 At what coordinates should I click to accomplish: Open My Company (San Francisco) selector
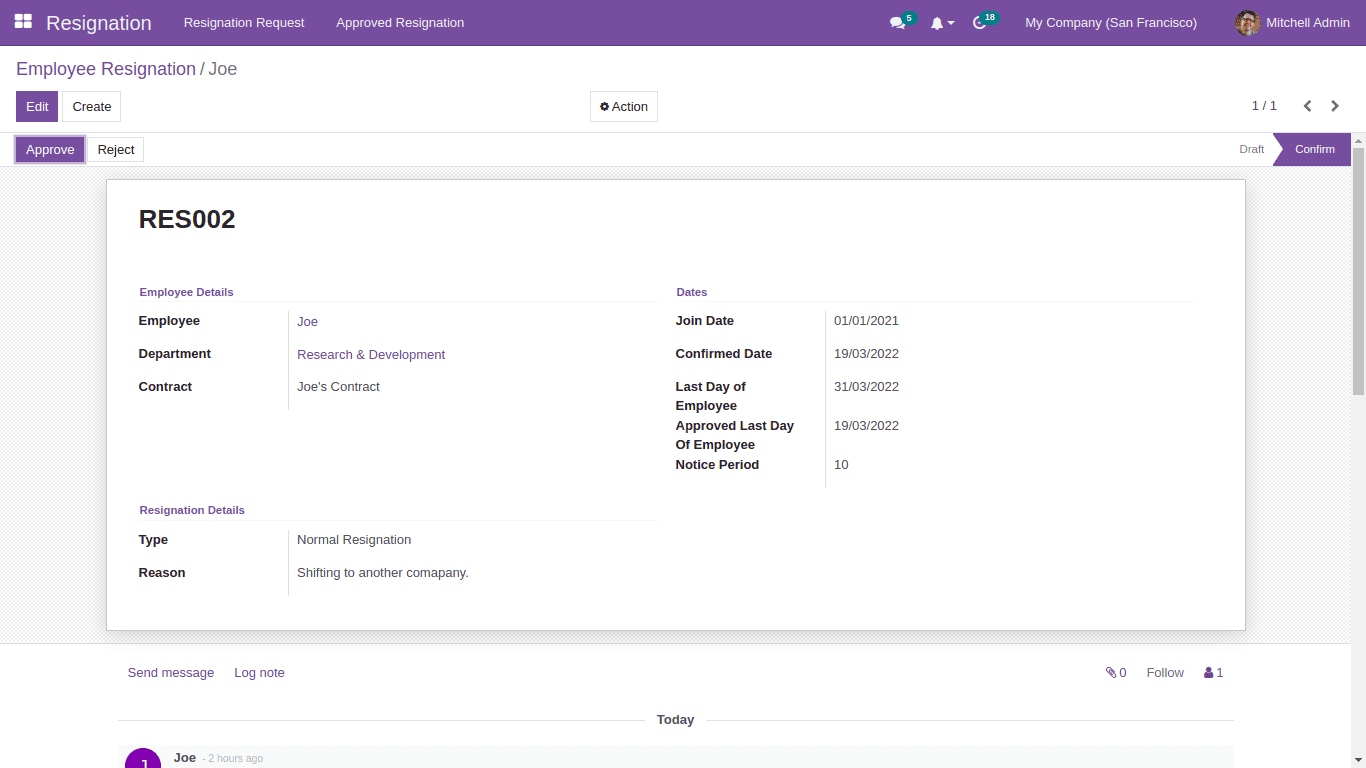pyautogui.click(x=1110, y=22)
